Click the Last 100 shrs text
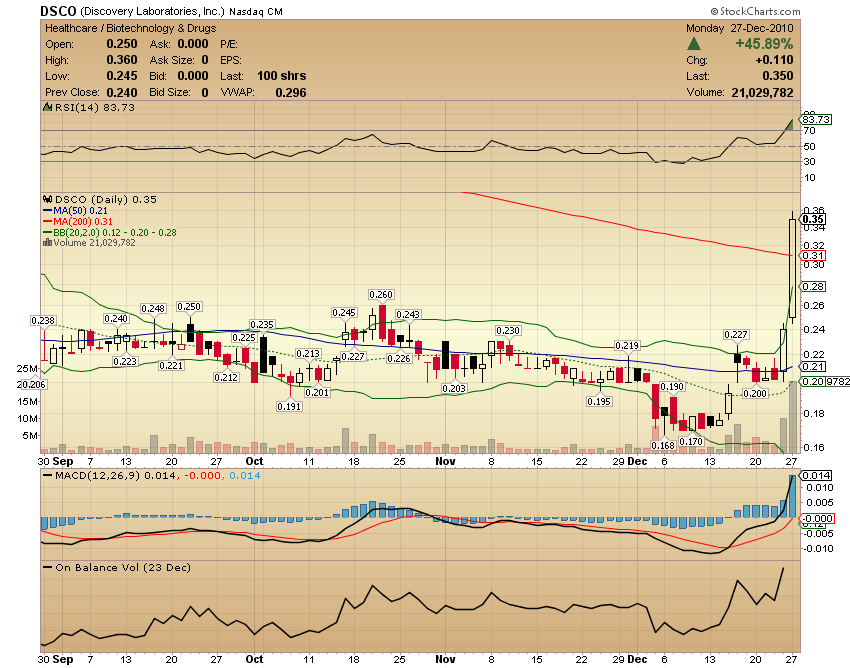This screenshot has width=850, height=668. pos(281,76)
